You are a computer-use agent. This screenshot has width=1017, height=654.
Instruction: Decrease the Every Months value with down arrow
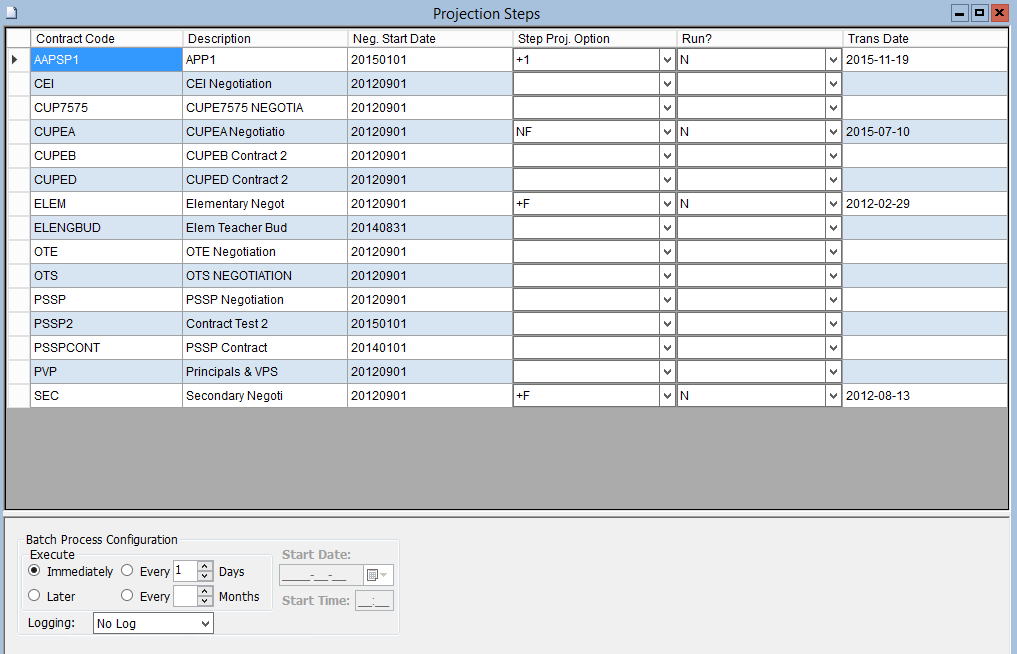[205, 602]
